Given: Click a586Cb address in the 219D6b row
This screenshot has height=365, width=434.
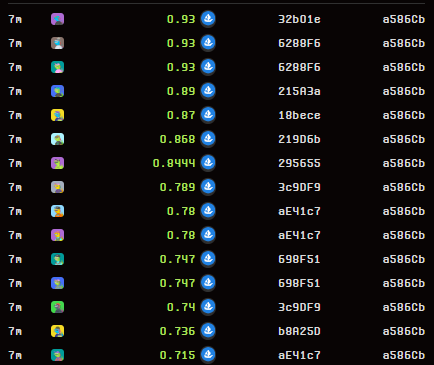Looking at the screenshot, I should pyautogui.click(x=404, y=139).
